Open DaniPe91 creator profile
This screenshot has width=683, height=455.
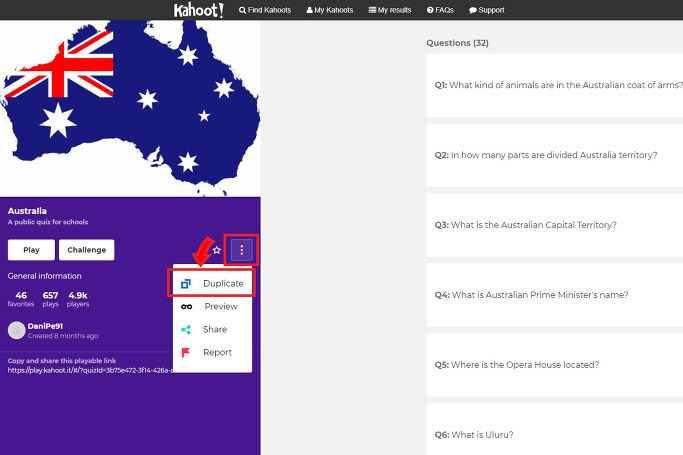tap(45, 326)
